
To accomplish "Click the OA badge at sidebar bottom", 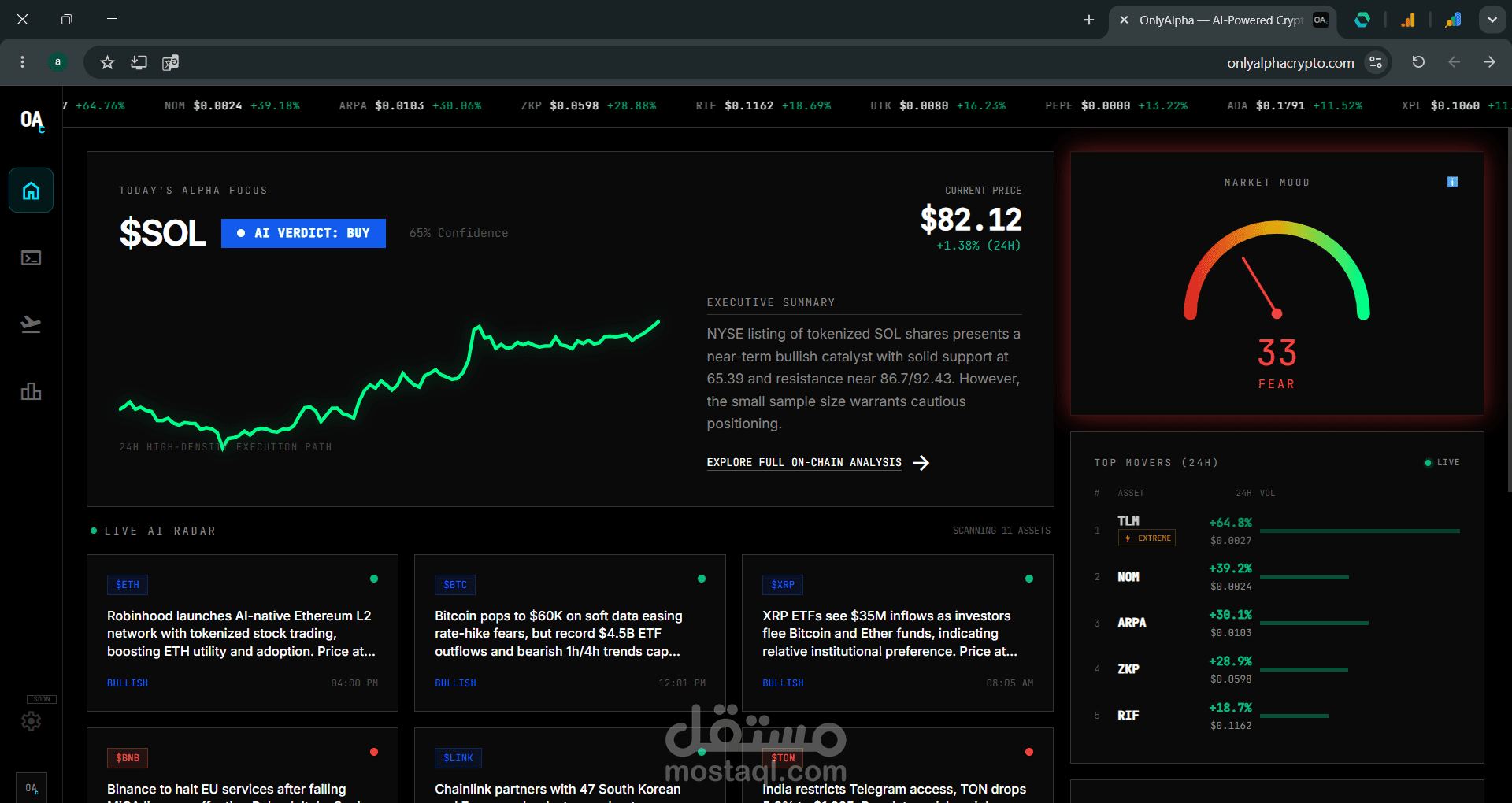I will pos(31,788).
